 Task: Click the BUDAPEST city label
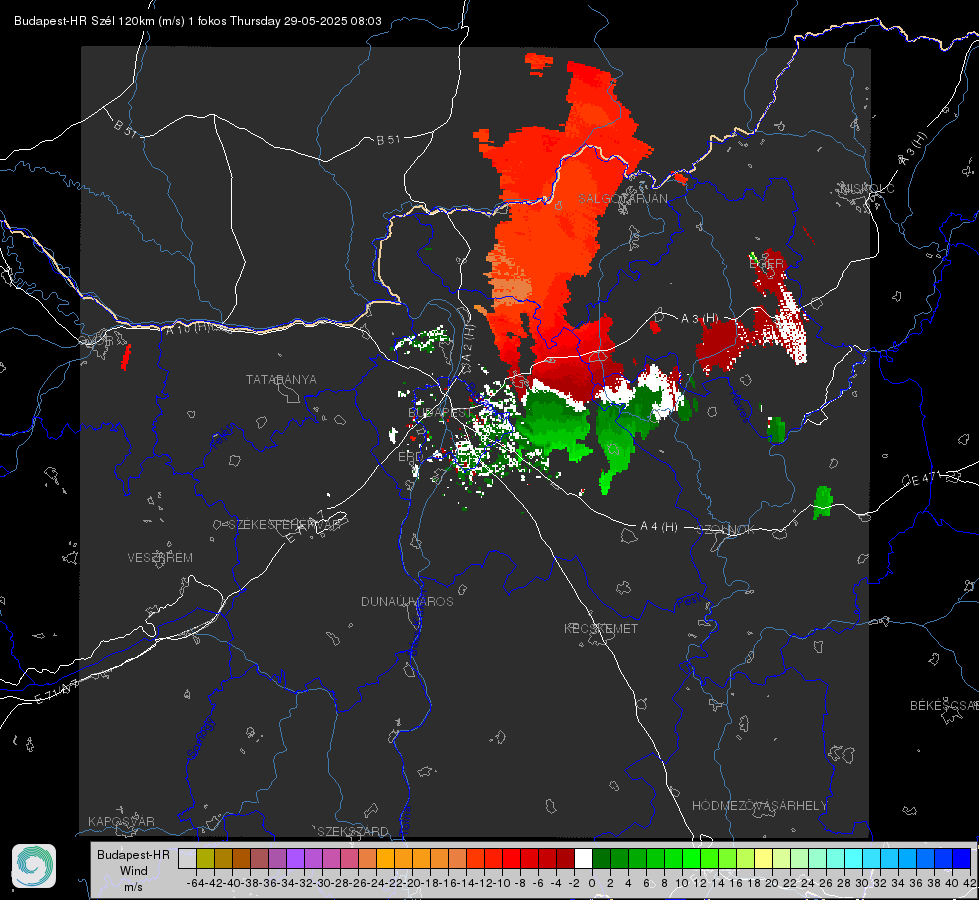440,412
